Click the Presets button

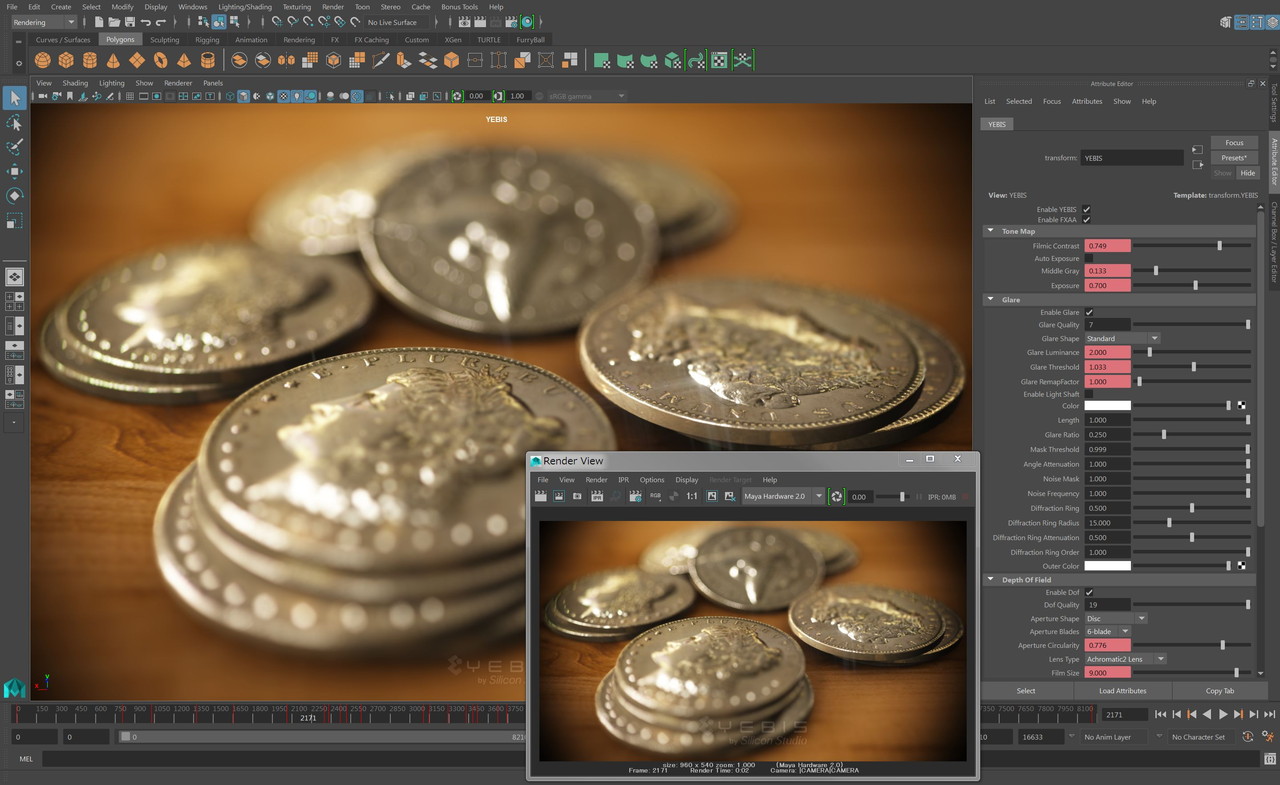1234,158
